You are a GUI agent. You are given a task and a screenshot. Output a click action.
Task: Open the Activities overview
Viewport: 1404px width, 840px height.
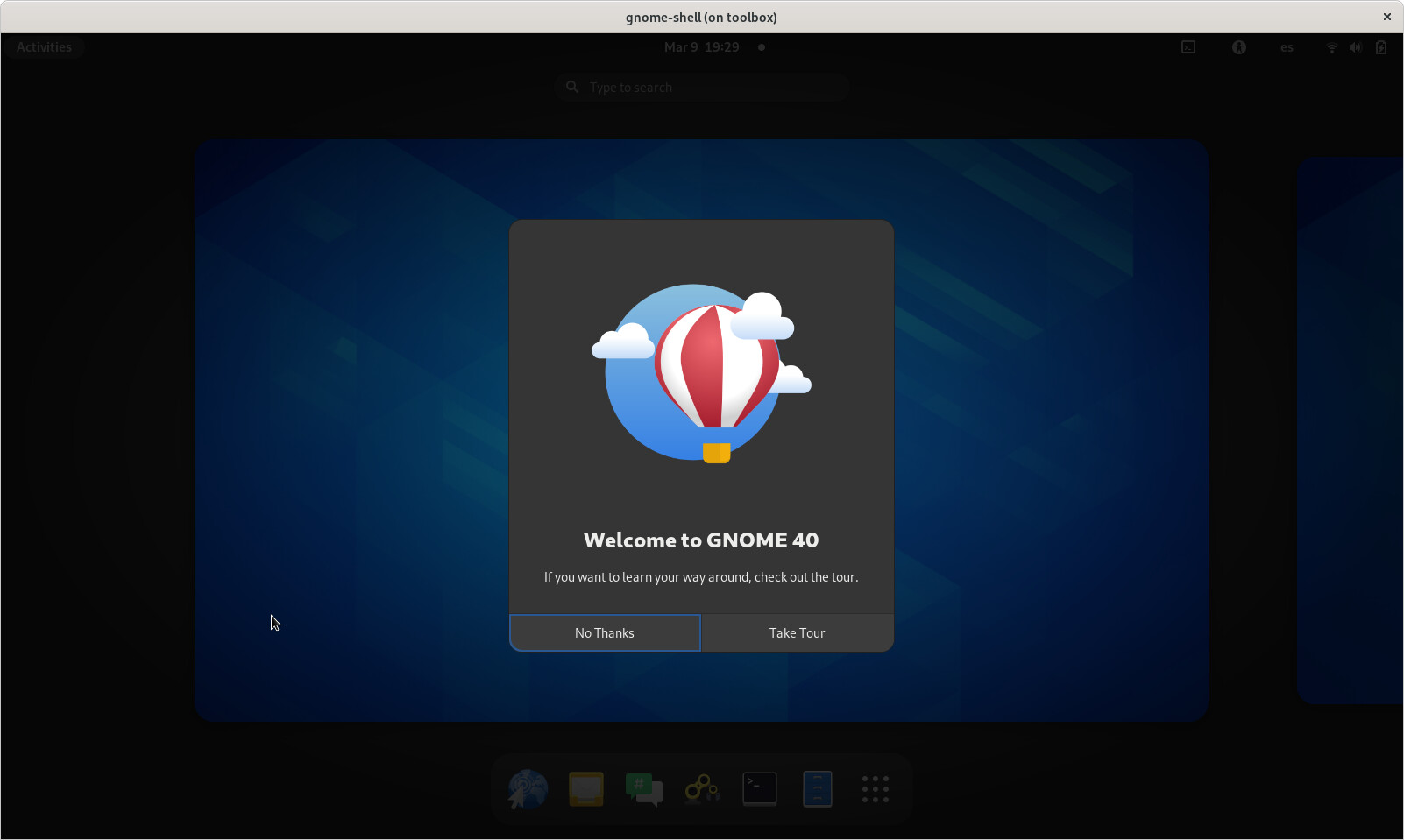tap(44, 46)
